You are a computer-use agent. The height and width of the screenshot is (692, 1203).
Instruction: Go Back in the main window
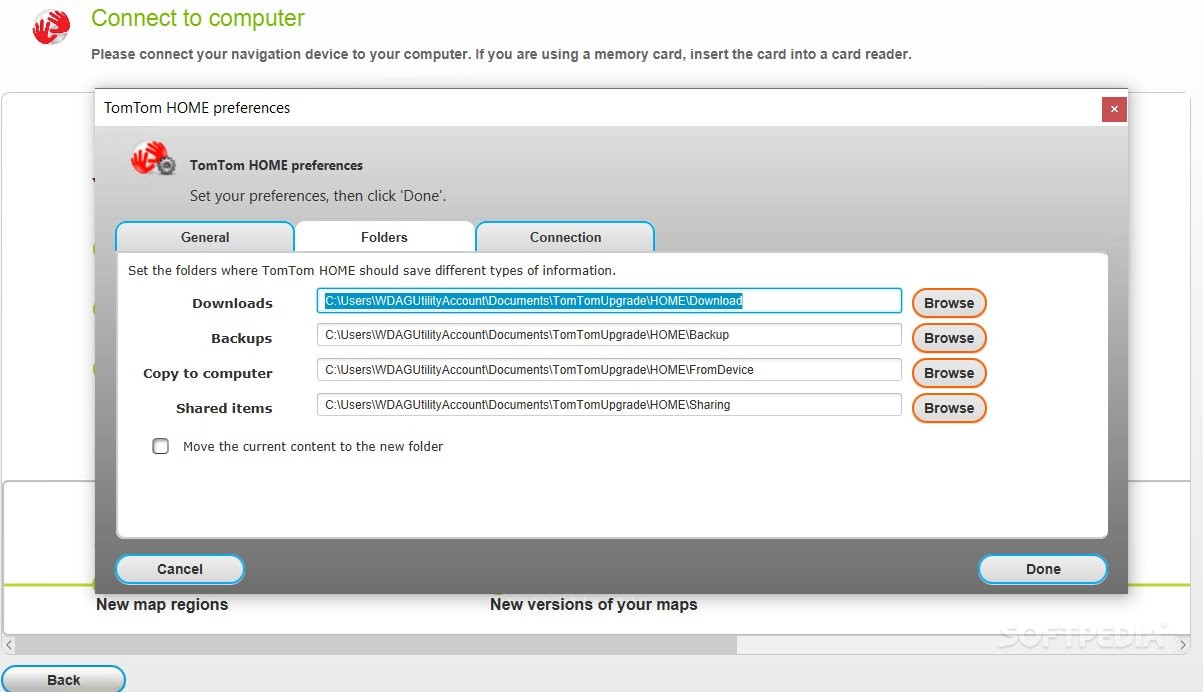point(63,680)
